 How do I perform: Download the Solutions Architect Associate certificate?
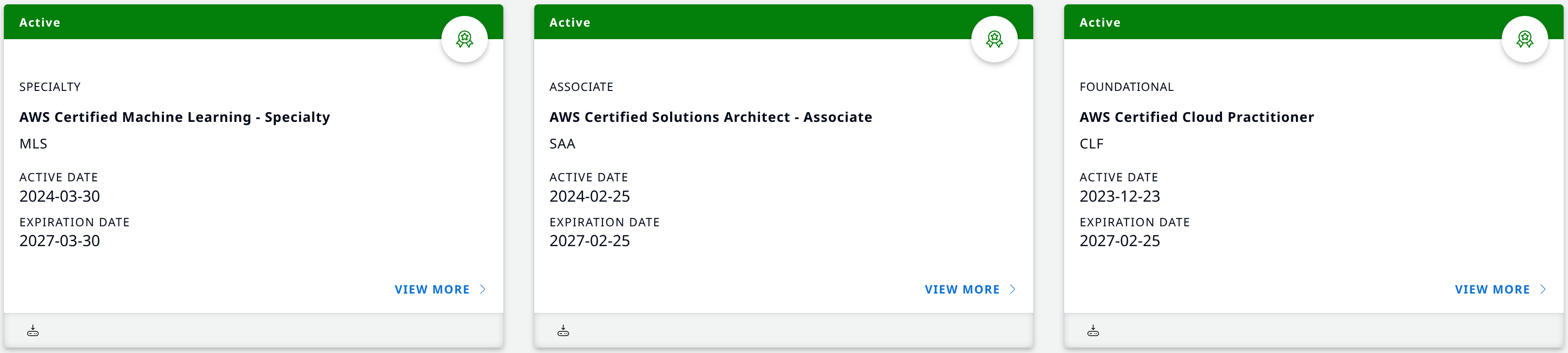click(563, 331)
